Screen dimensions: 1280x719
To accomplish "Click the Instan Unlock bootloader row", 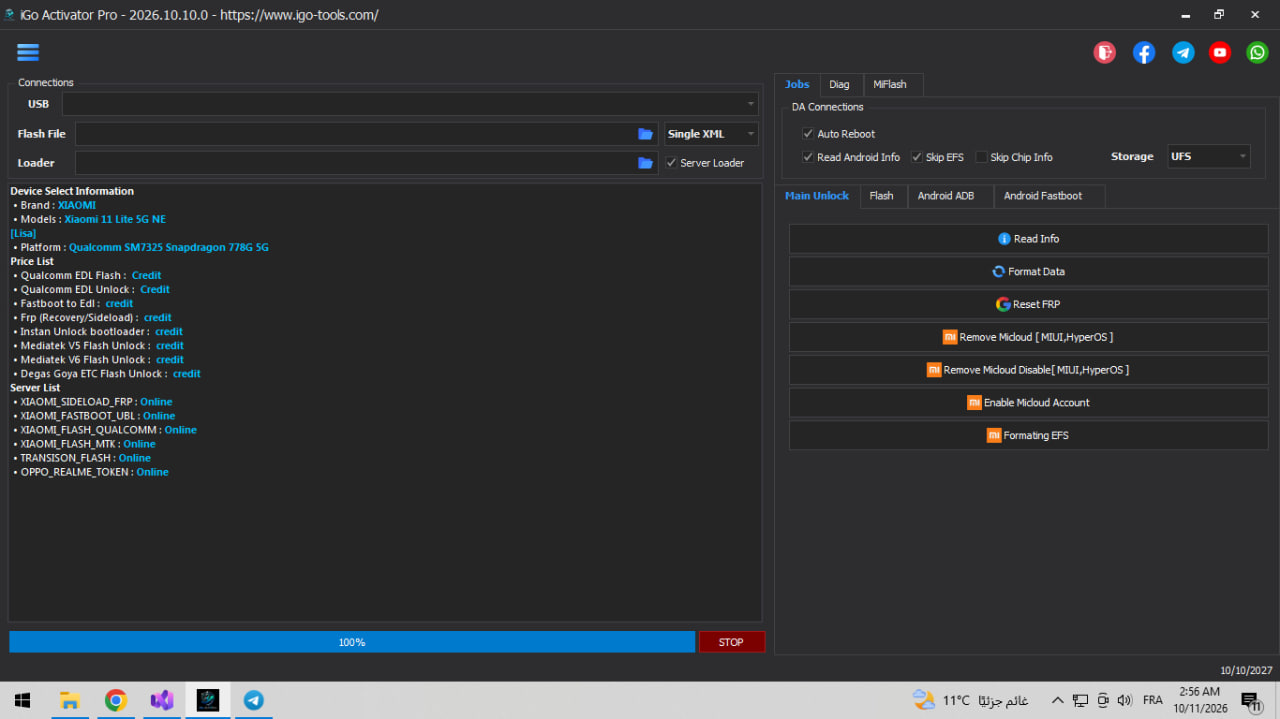I will pyautogui.click(x=98, y=331).
